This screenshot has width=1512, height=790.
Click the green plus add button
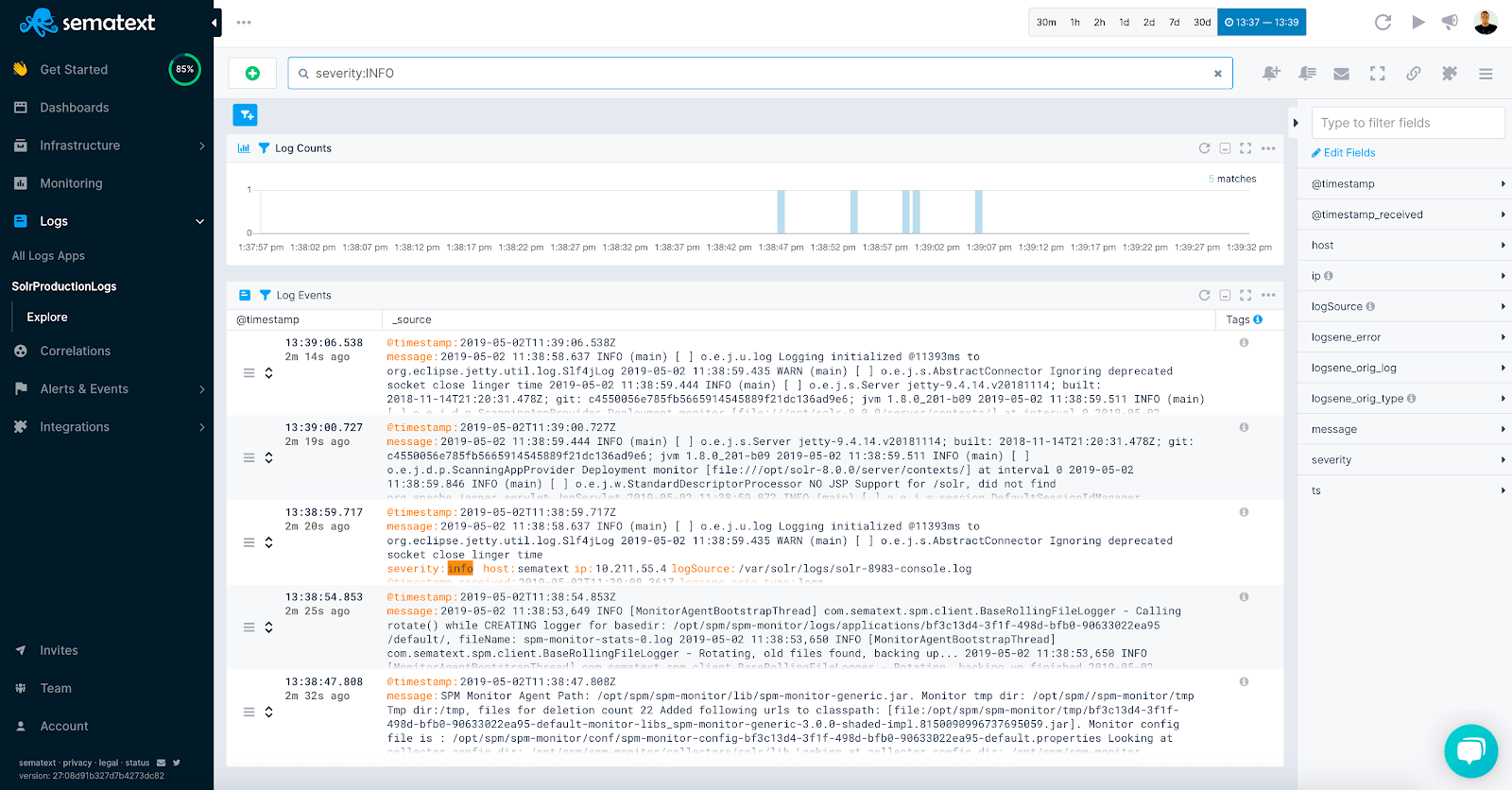(252, 73)
